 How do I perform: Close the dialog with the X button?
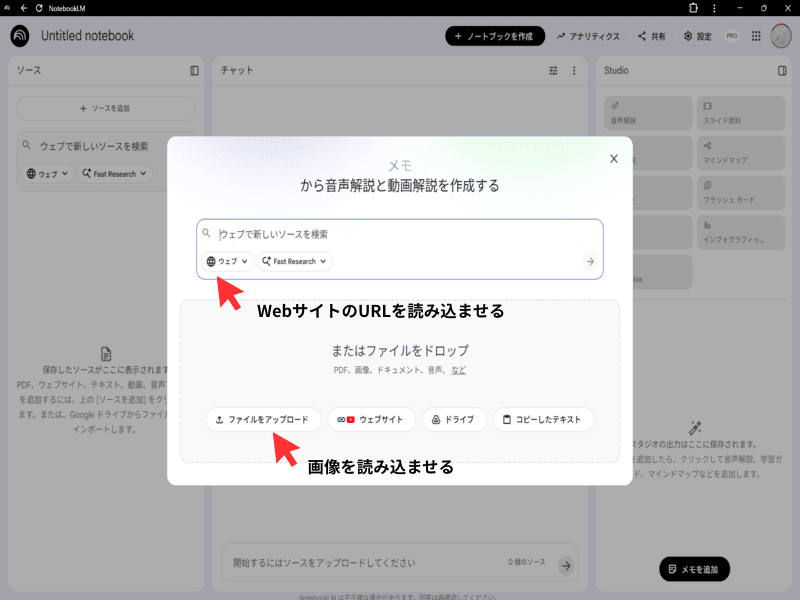pyautogui.click(x=614, y=159)
